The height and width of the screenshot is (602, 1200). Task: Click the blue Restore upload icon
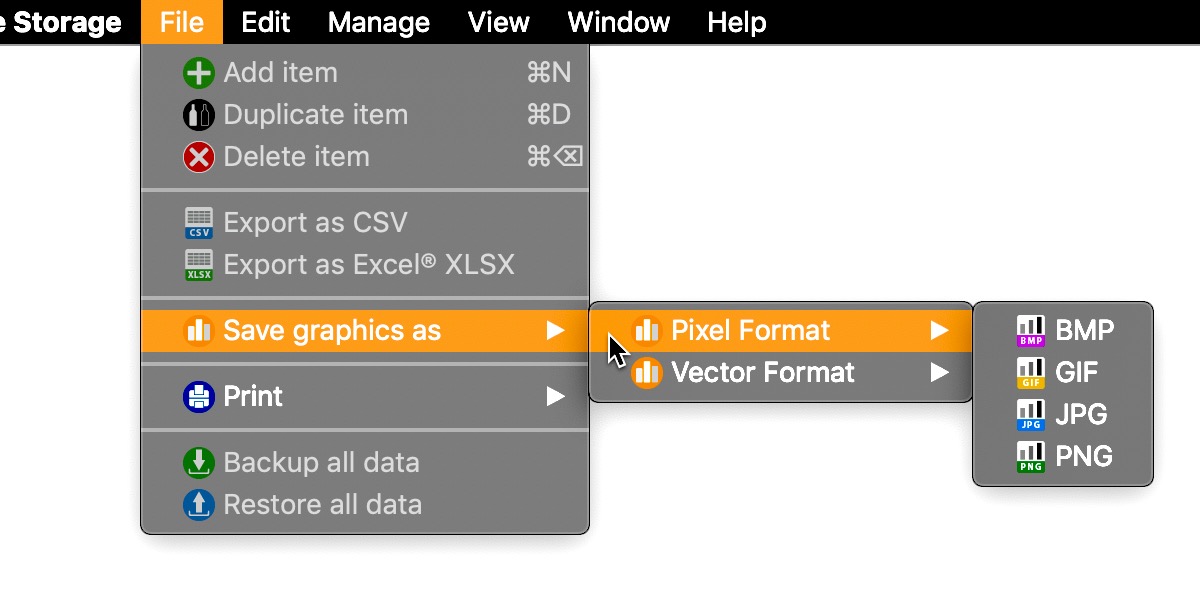point(199,505)
